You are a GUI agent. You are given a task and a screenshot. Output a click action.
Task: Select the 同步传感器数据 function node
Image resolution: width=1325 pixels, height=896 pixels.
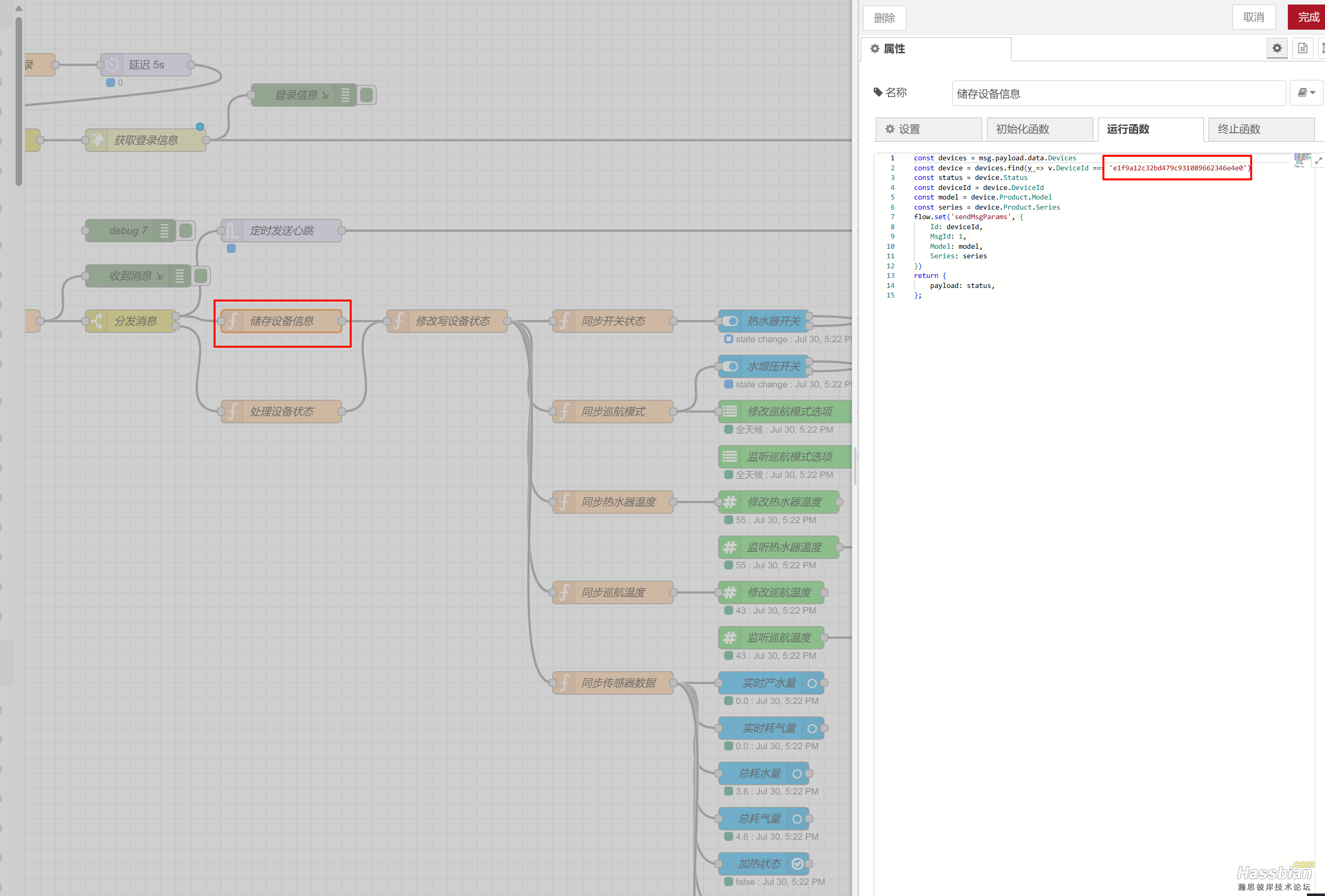(613, 683)
